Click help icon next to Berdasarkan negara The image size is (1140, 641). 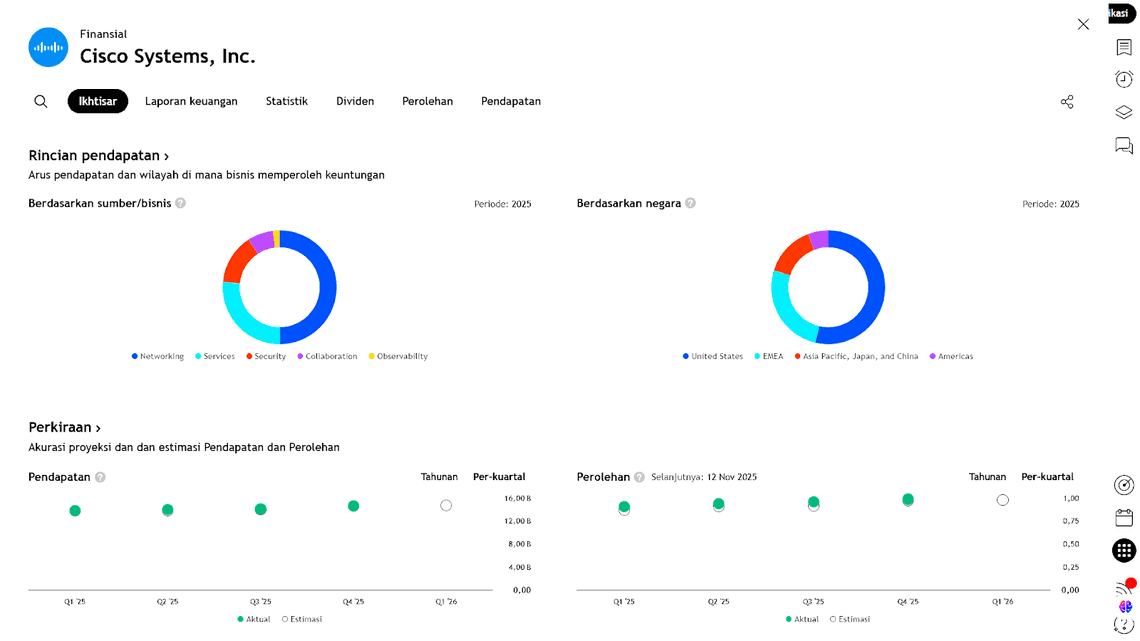690,203
